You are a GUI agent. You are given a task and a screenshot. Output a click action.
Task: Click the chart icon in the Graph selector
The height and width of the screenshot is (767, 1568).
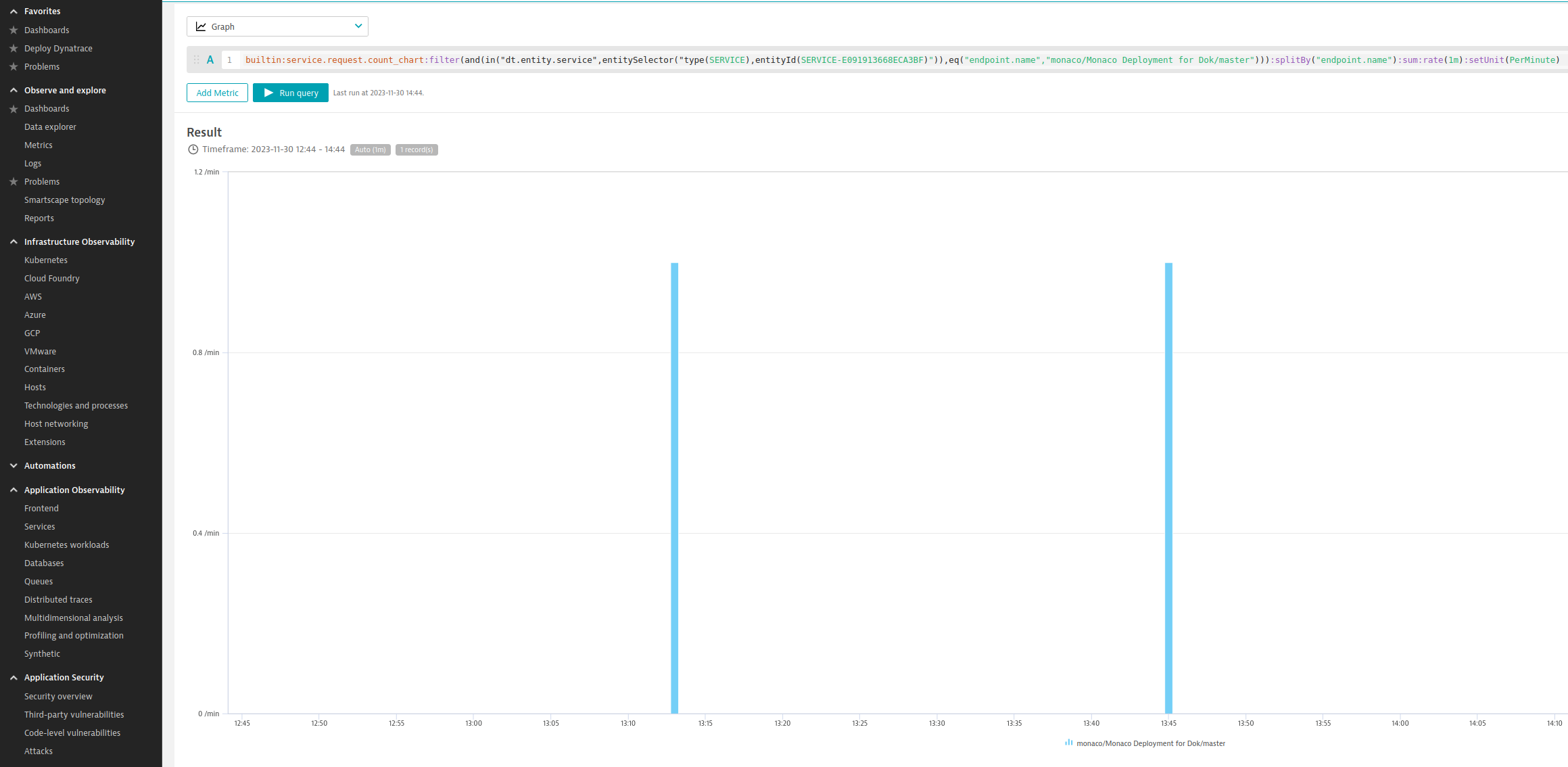201,26
